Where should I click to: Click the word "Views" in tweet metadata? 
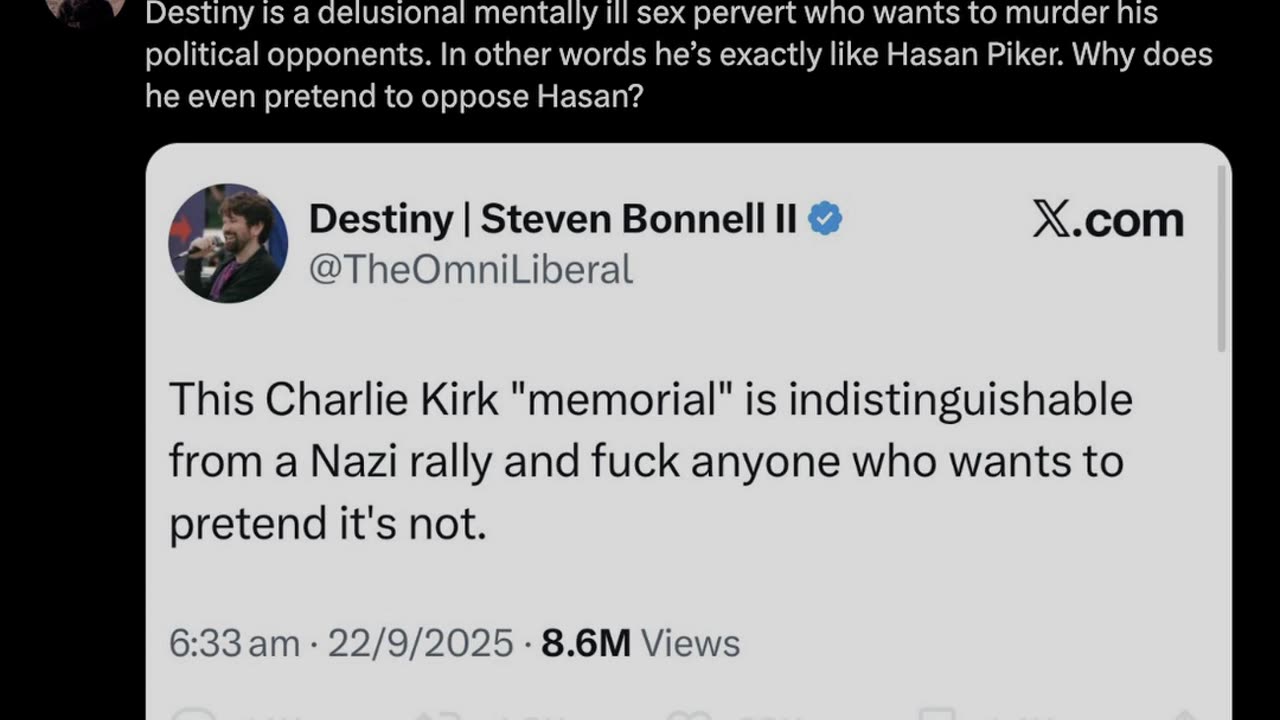click(690, 643)
